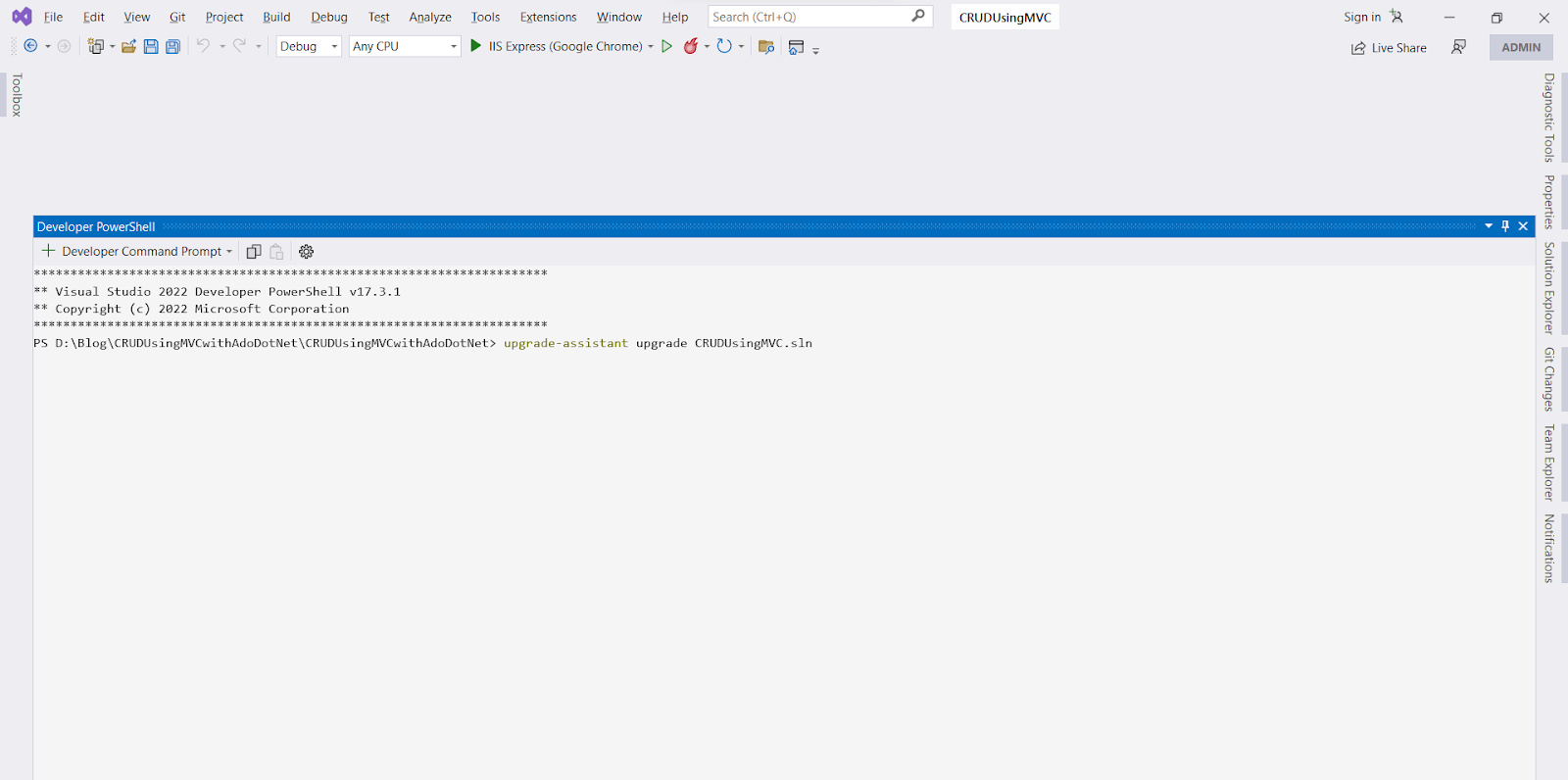
Task: Click the Save All icon
Action: (x=172, y=46)
